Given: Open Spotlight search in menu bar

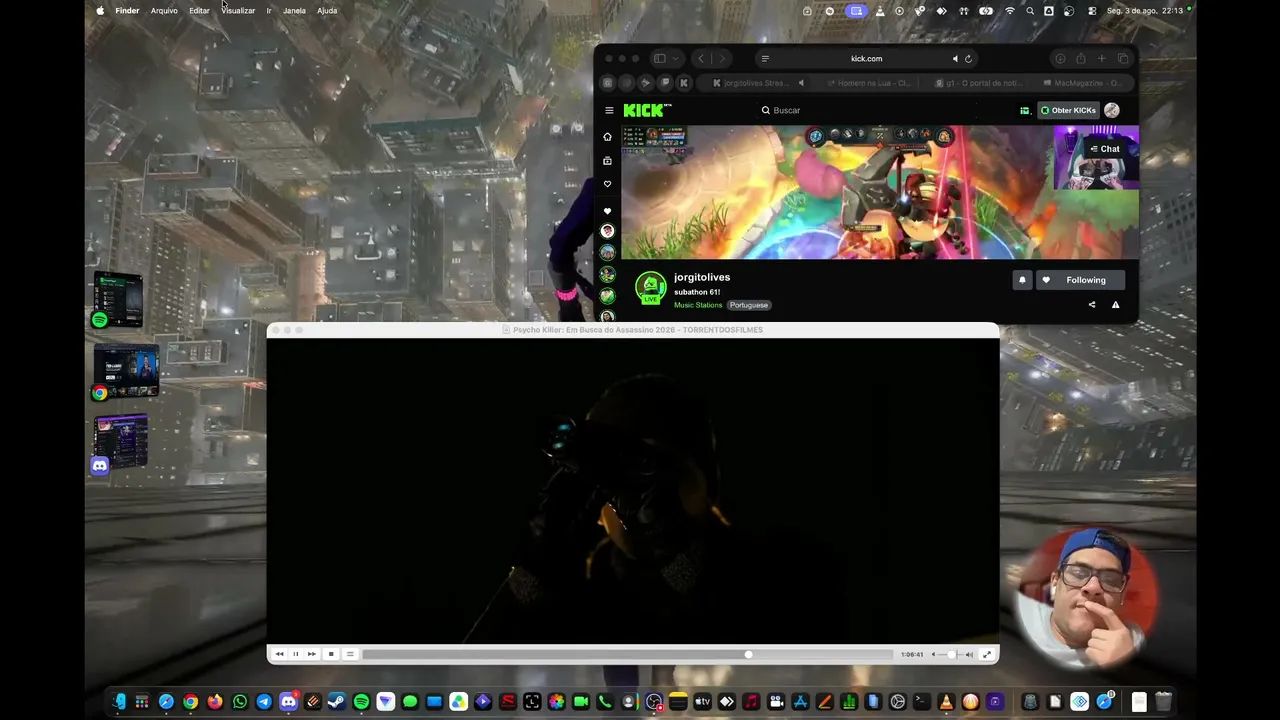Looking at the screenshot, I should tap(1030, 11).
